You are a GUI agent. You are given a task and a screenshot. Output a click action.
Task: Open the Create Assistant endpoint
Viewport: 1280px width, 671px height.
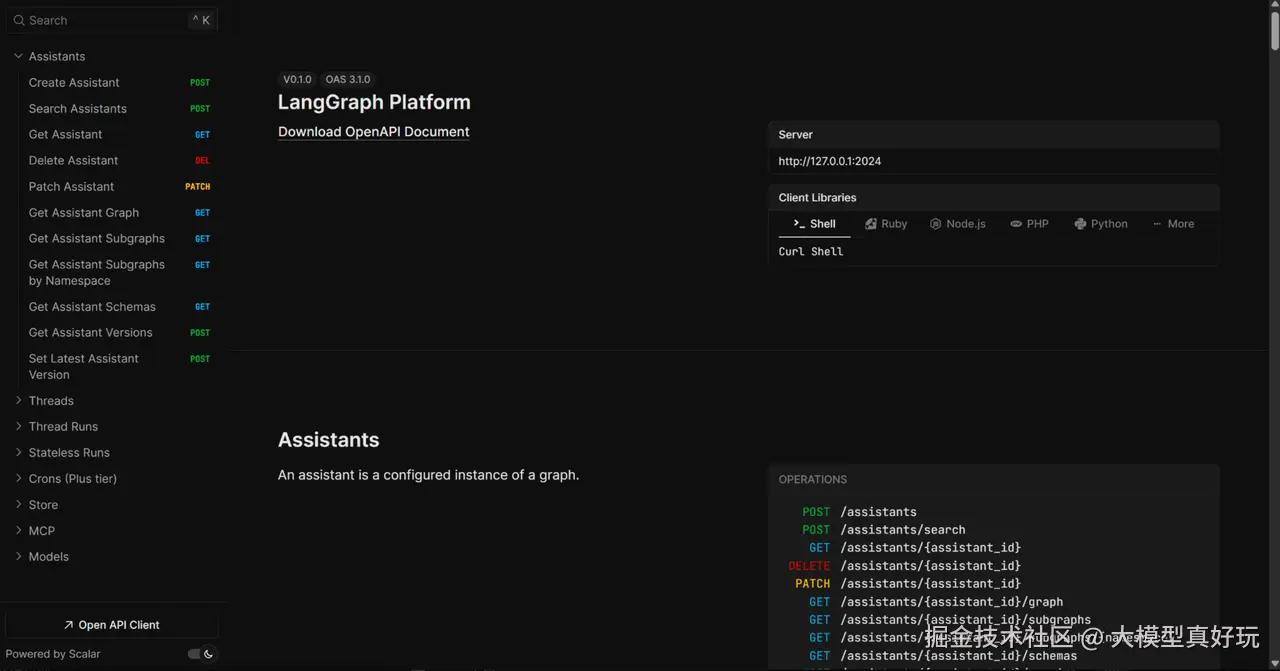74,83
